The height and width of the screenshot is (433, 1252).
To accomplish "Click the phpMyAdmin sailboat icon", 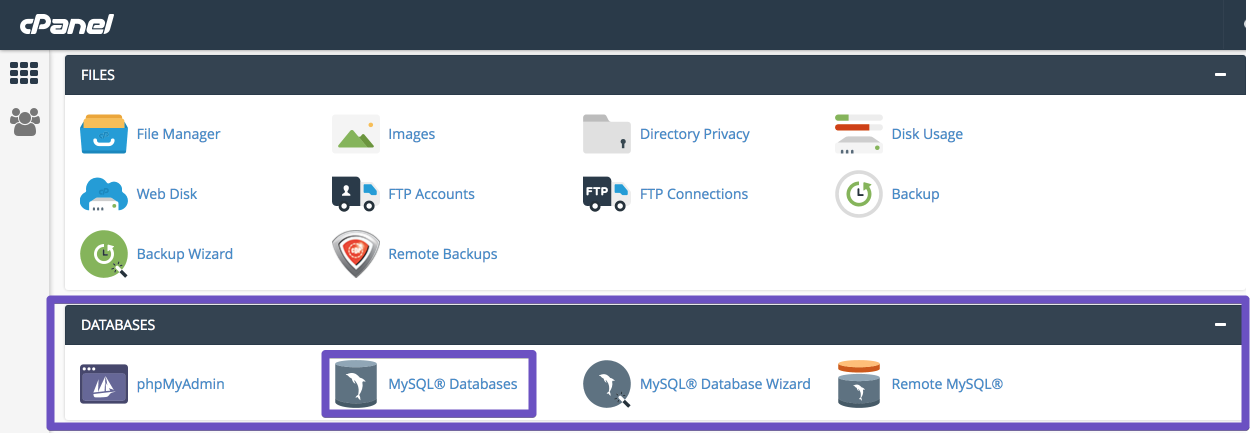I will click(x=104, y=384).
